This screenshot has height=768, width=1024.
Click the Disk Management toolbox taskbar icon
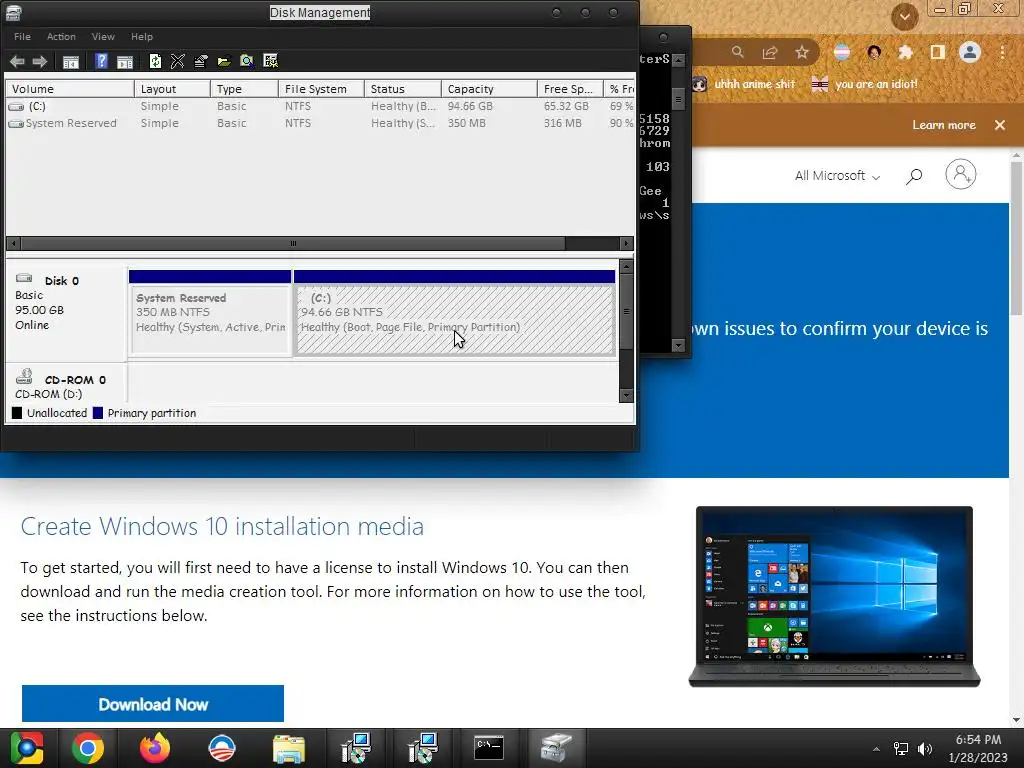[x=556, y=748]
